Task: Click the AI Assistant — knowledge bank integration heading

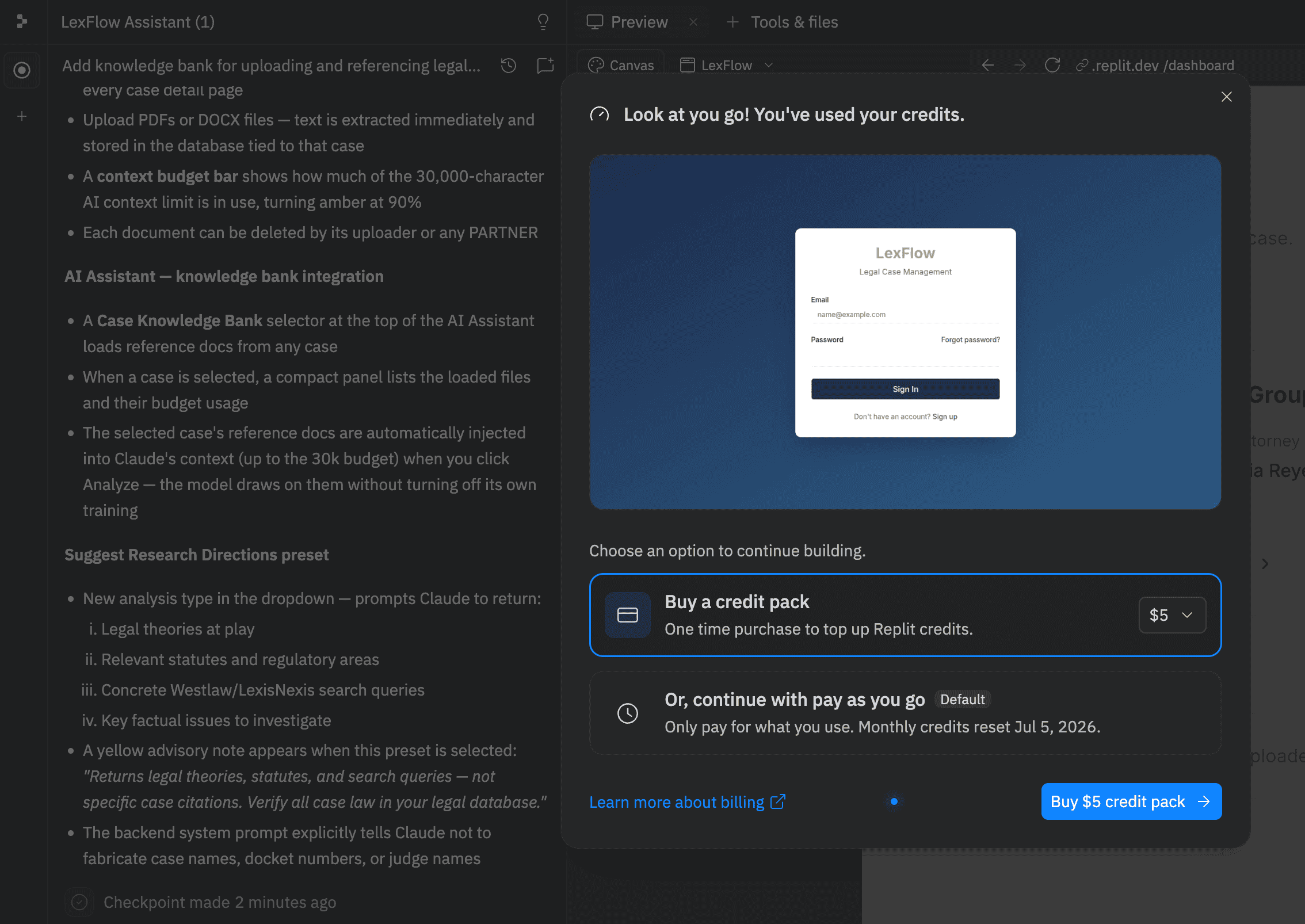Action: [x=224, y=276]
